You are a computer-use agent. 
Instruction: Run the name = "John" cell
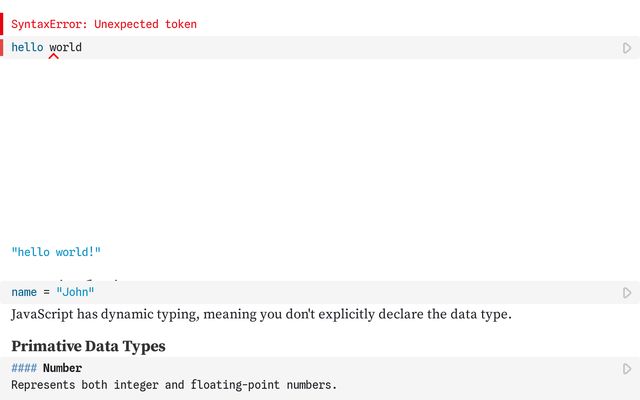(x=627, y=293)
